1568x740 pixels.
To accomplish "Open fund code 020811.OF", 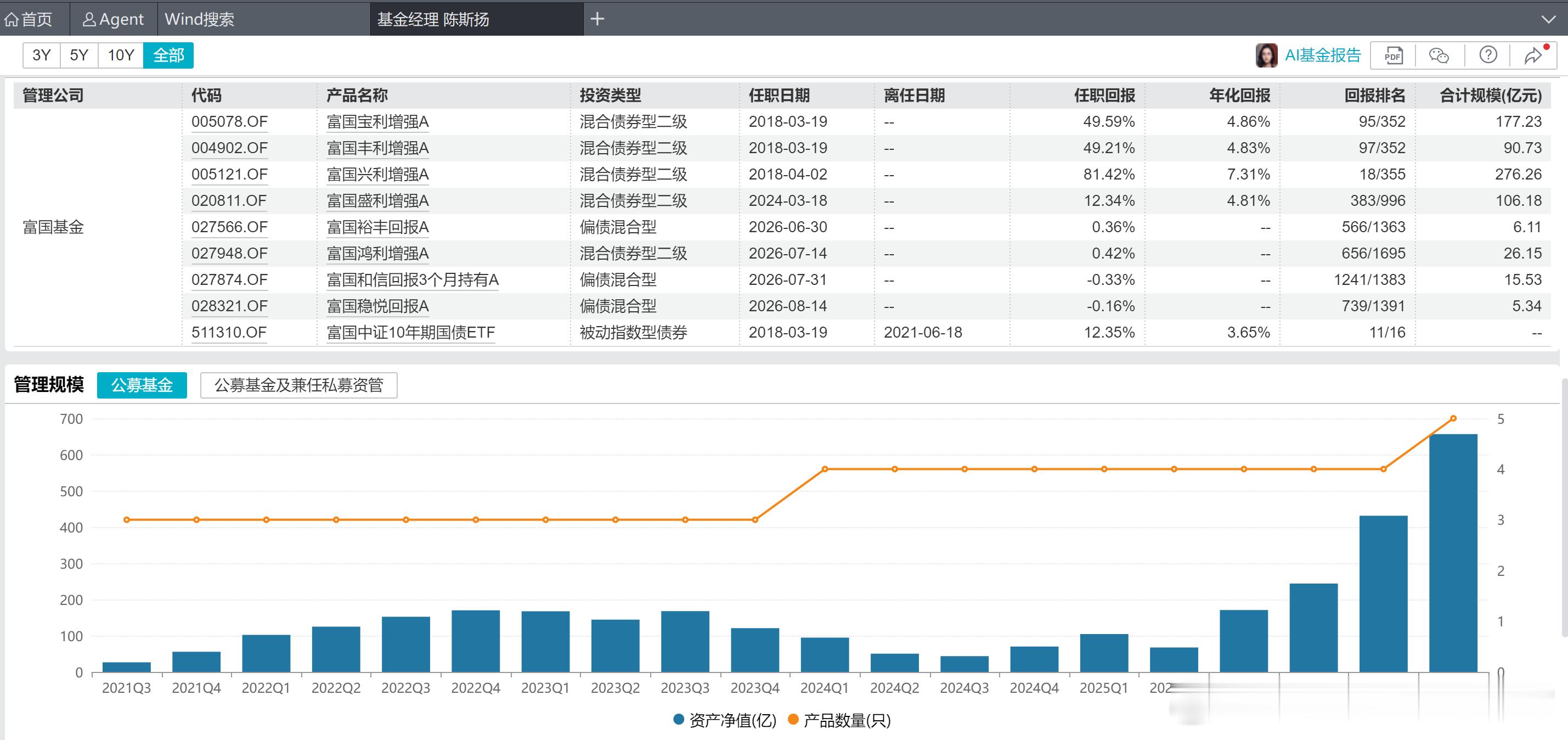I will pyautogui.click(x=229, y=200).
